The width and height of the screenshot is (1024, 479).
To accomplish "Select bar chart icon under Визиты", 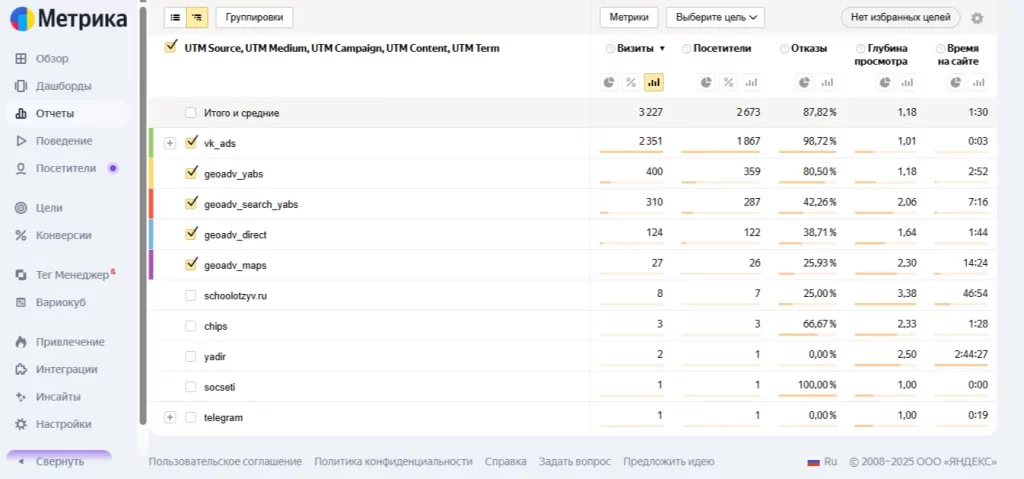I will [x=654, y=82].
